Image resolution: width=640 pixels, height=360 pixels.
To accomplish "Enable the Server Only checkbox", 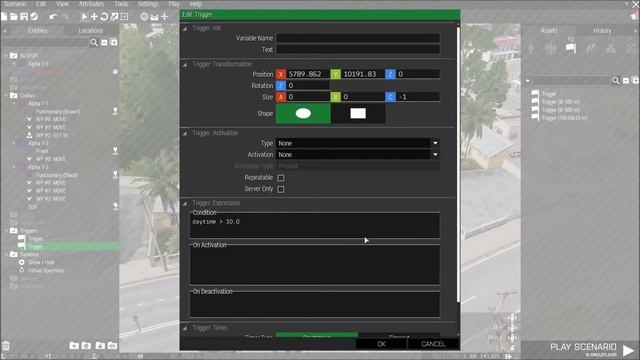I will click(x=281, y=189).
